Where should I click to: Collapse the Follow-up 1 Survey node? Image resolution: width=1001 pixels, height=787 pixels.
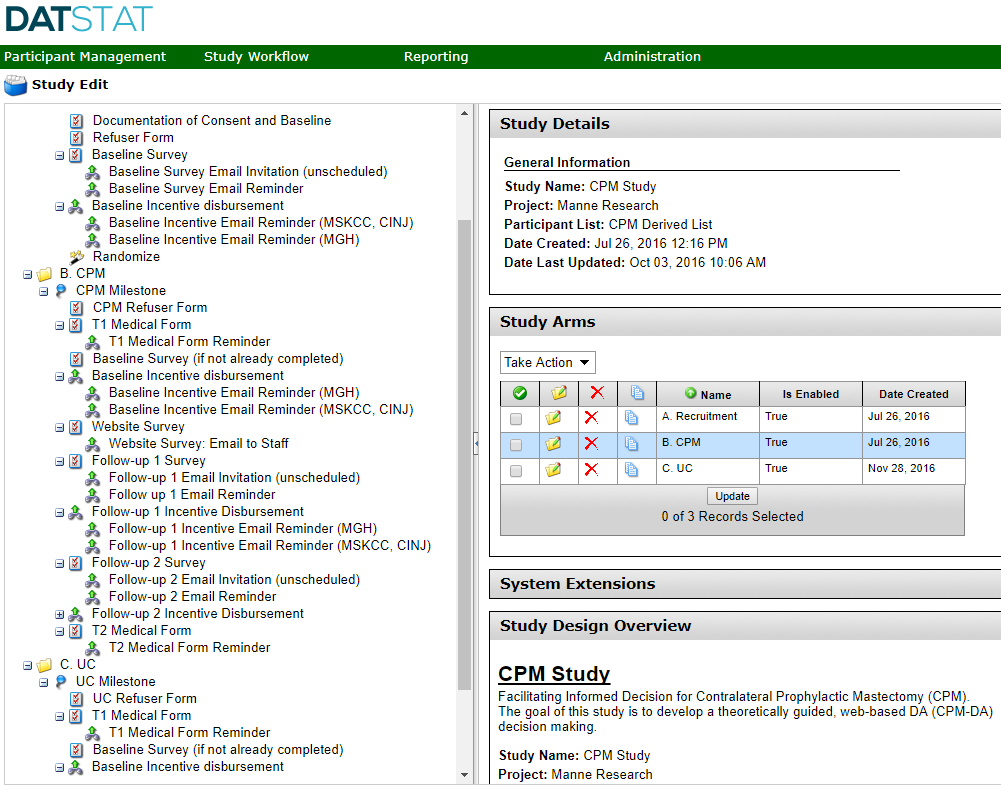point(59,461)
